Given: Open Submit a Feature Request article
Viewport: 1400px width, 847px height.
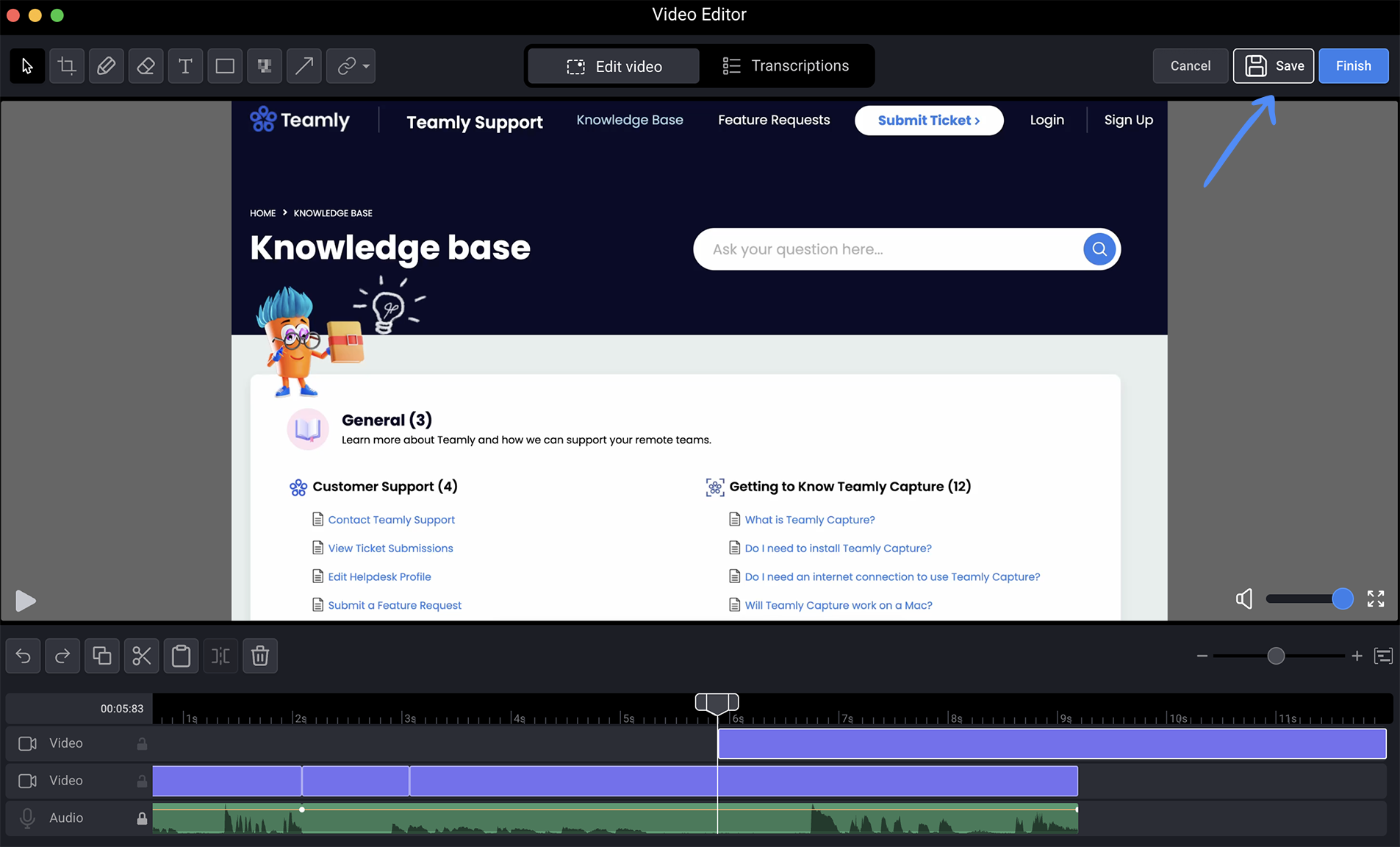Looking at the screenshot, I should (x=395, y=606).
